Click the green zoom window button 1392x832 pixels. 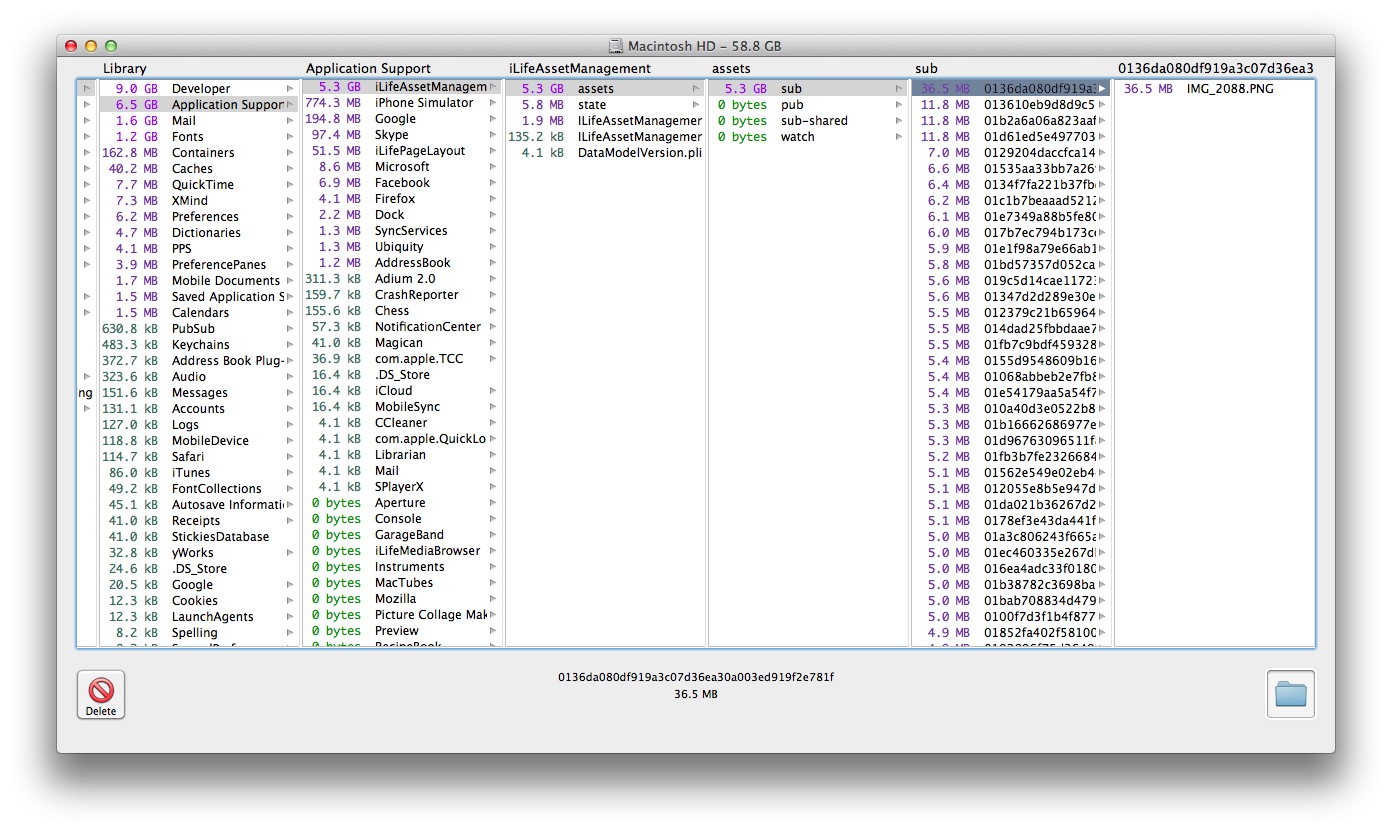click(x=111, y=46)
